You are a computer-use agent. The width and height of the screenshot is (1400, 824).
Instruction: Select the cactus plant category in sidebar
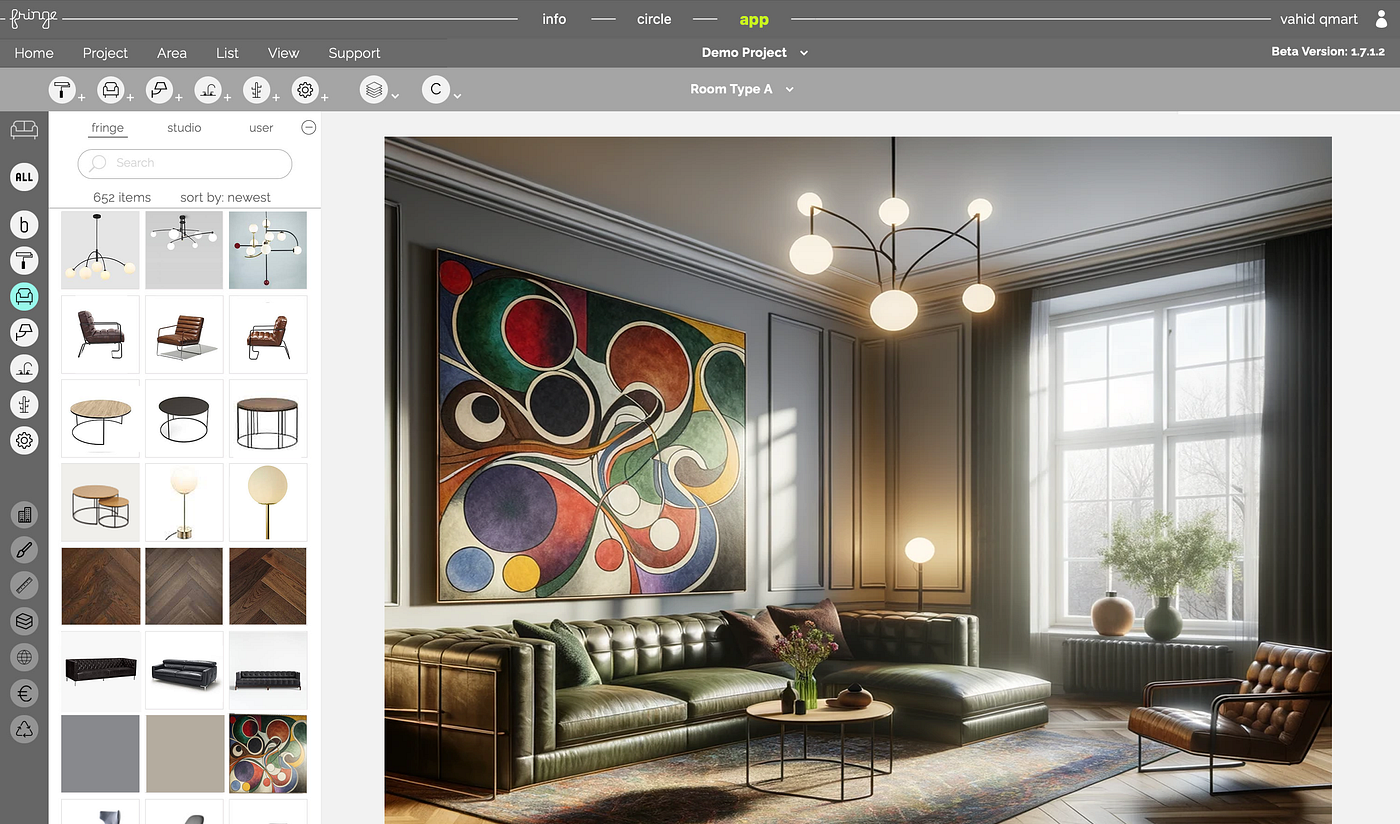[24, 404]
